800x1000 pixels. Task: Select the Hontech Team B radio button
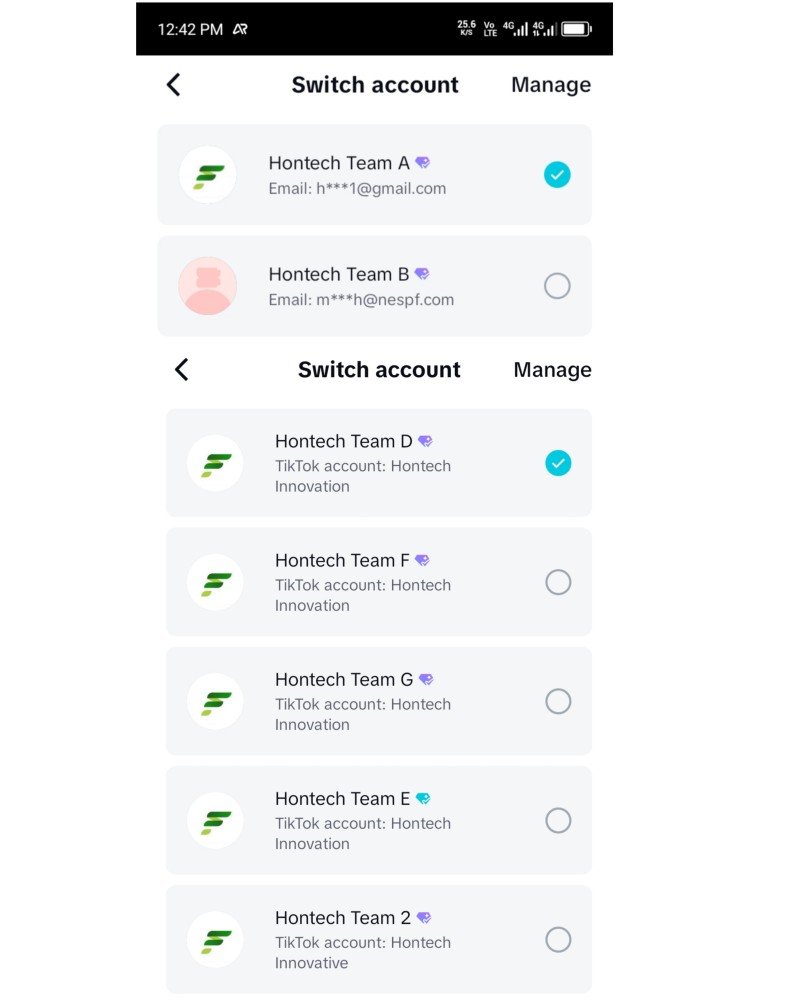(x=557, y=286)
